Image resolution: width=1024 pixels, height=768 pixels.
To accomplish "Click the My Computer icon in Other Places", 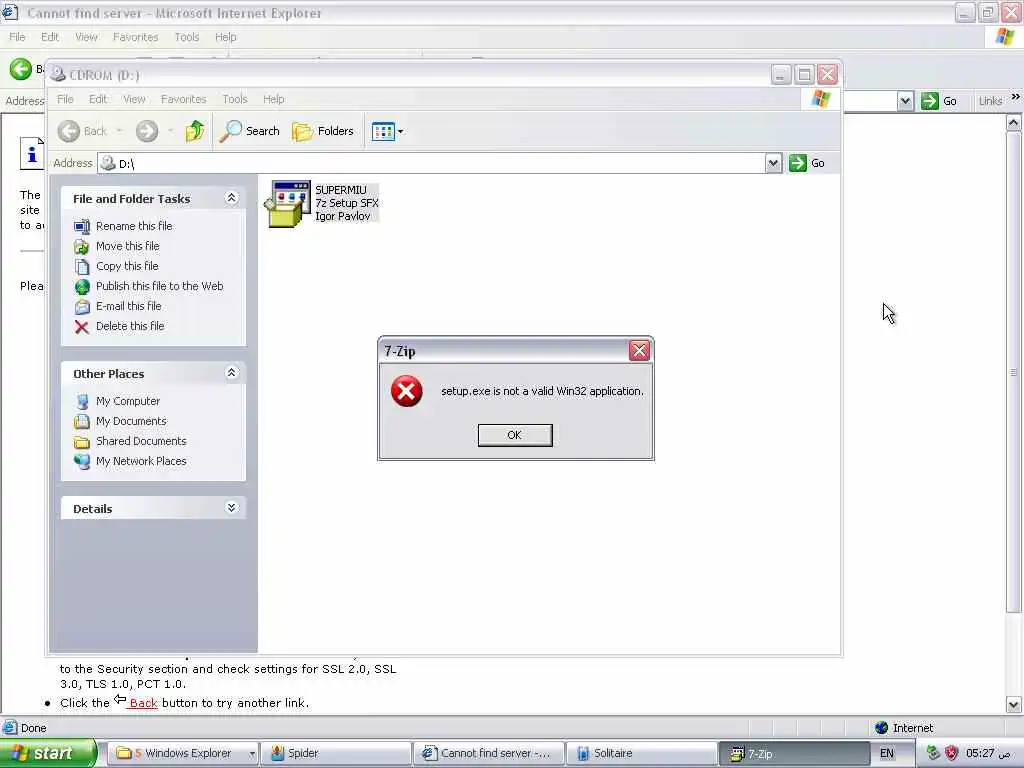I will (x=82, y=402).
